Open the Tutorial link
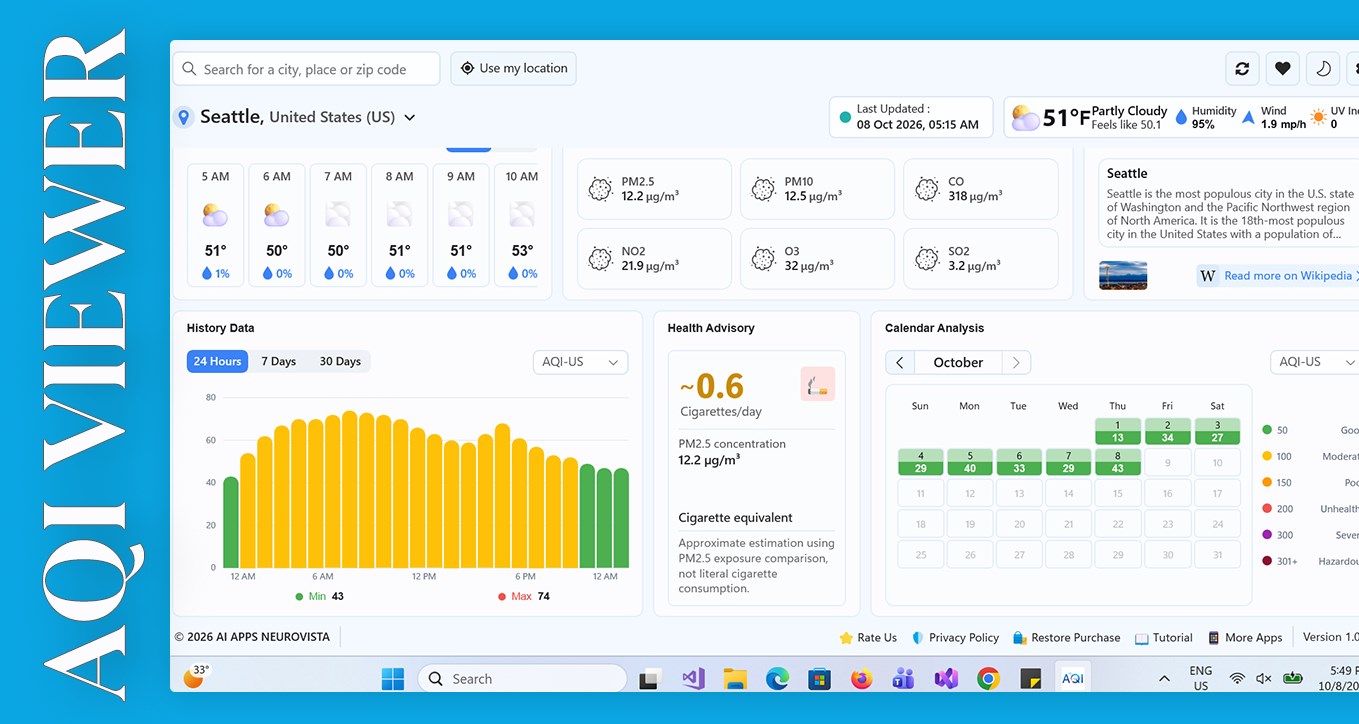This screenshot has width=1359, height=724. (x=1164, y=638)
